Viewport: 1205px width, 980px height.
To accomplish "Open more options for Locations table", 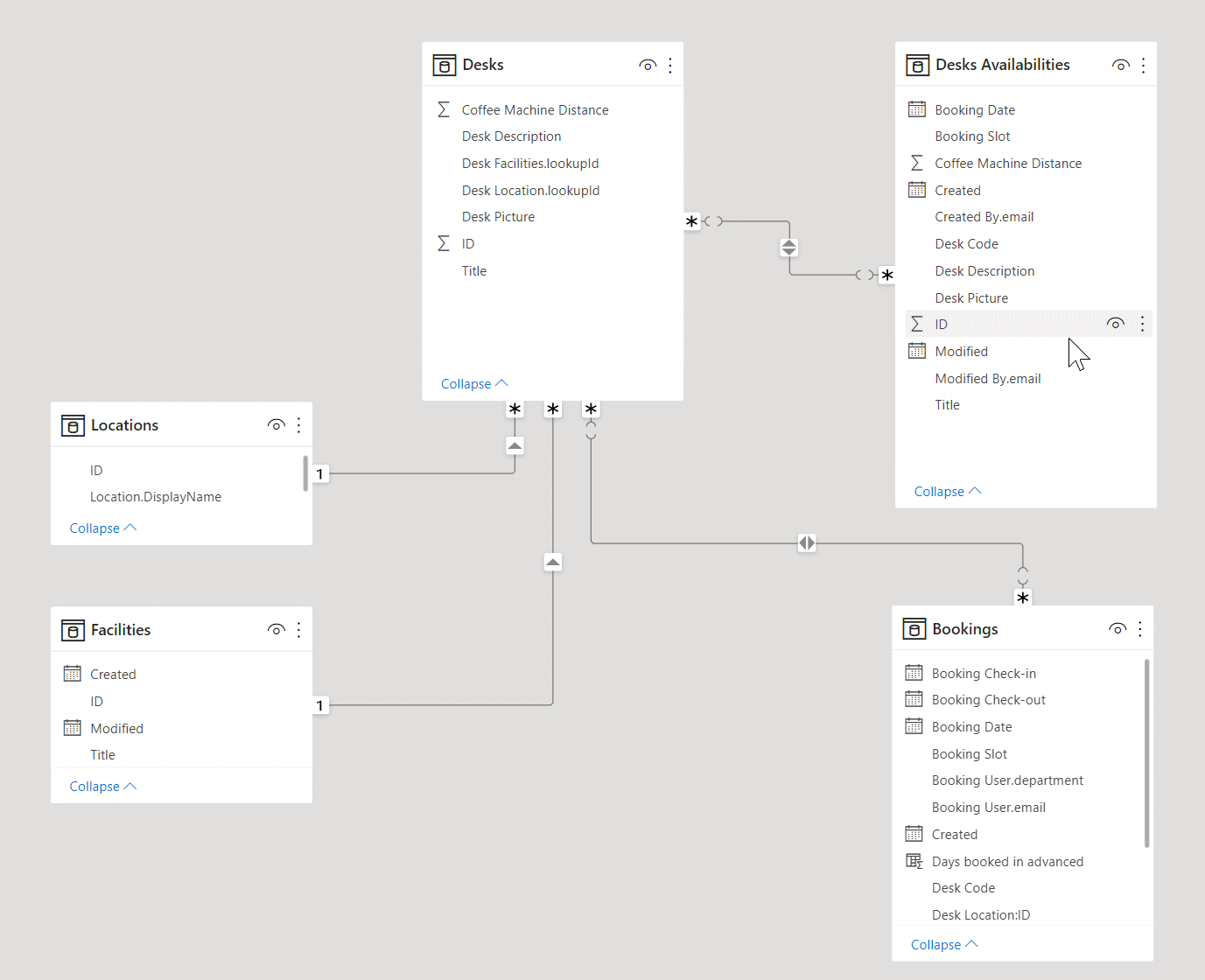I will [299, 425].
